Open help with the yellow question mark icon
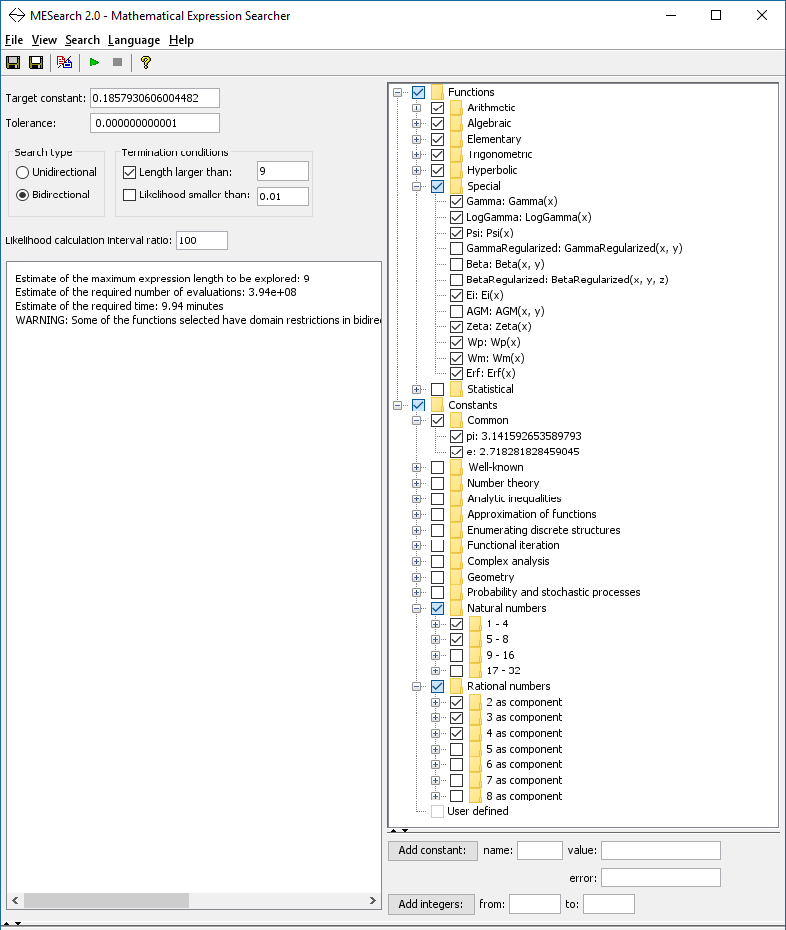Screen dimensions: 786x930 pyautogui.click(x=146, y=62)
